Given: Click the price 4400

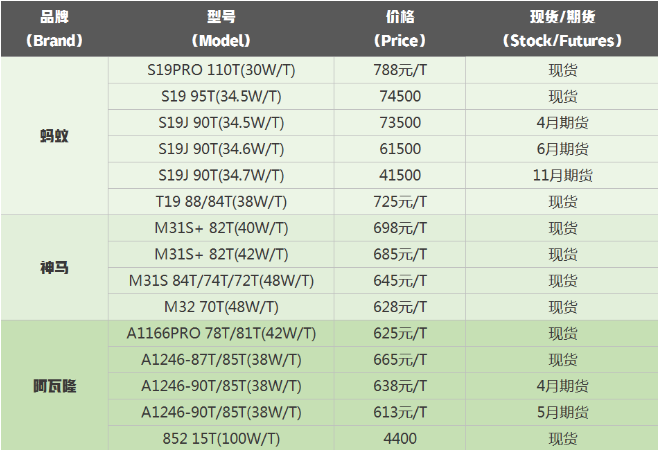Looking at the screenshot, I should [x=400, y=438].
